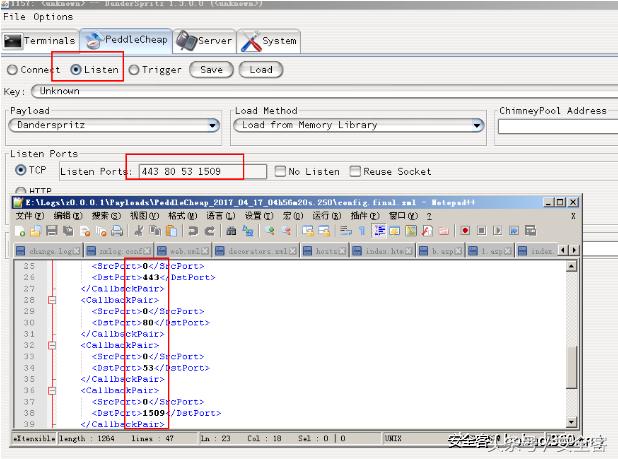618x459 pixels.
Task: Select the Listen radio button
Action: [76, 70]
